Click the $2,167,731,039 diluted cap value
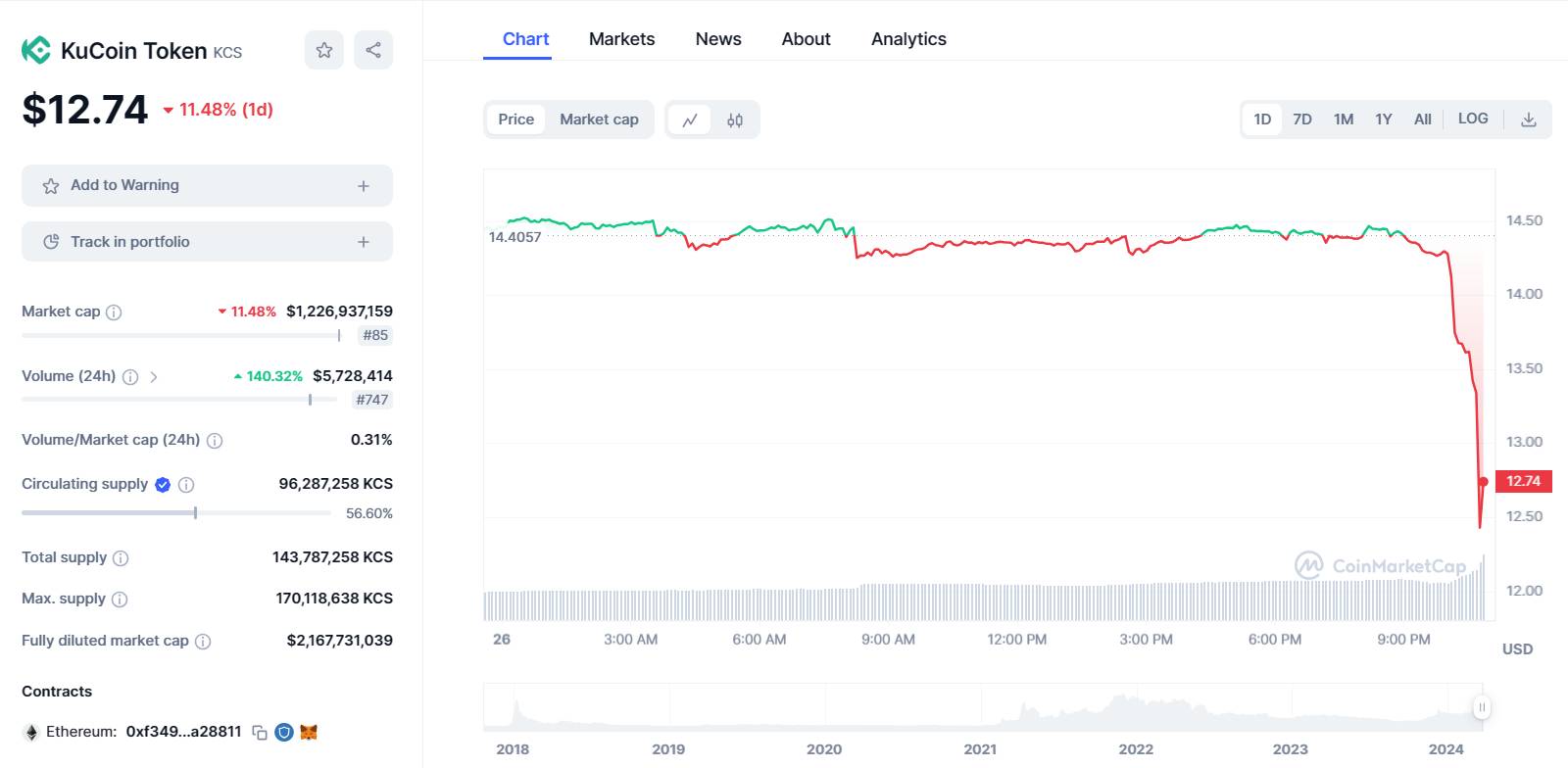Image resolution: width=1568 pixels, height=768 pixels. pos(339,641)
